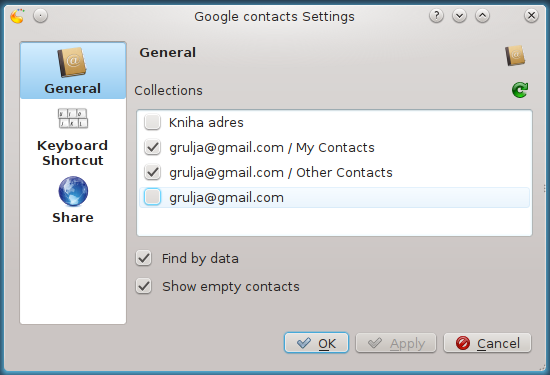The height and width of the screenshot is (375, 550).
Task: Enable the Kniha adres collection
Action: [x=153, y=122]
